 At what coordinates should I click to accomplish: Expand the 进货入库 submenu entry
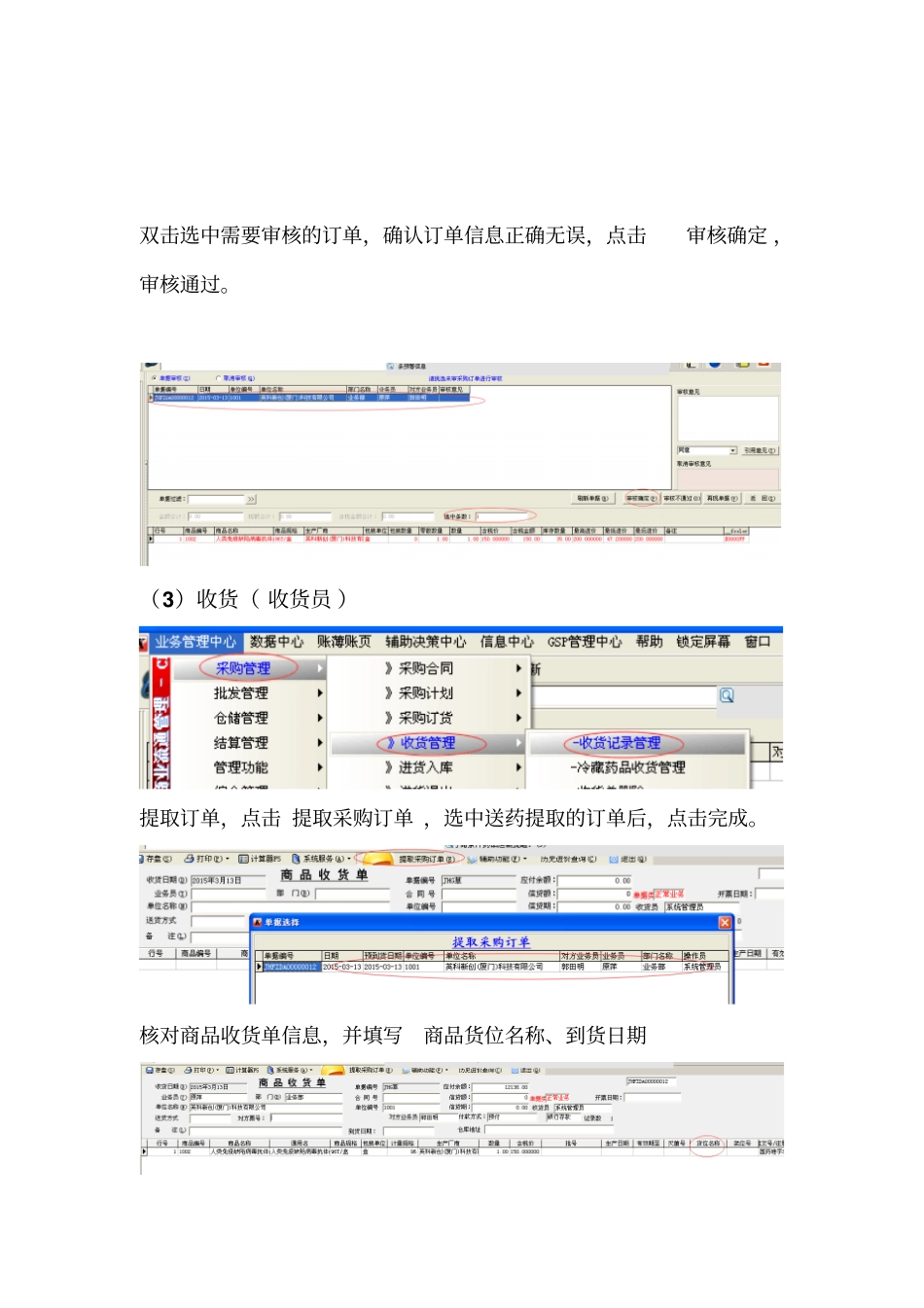(428, 767)
